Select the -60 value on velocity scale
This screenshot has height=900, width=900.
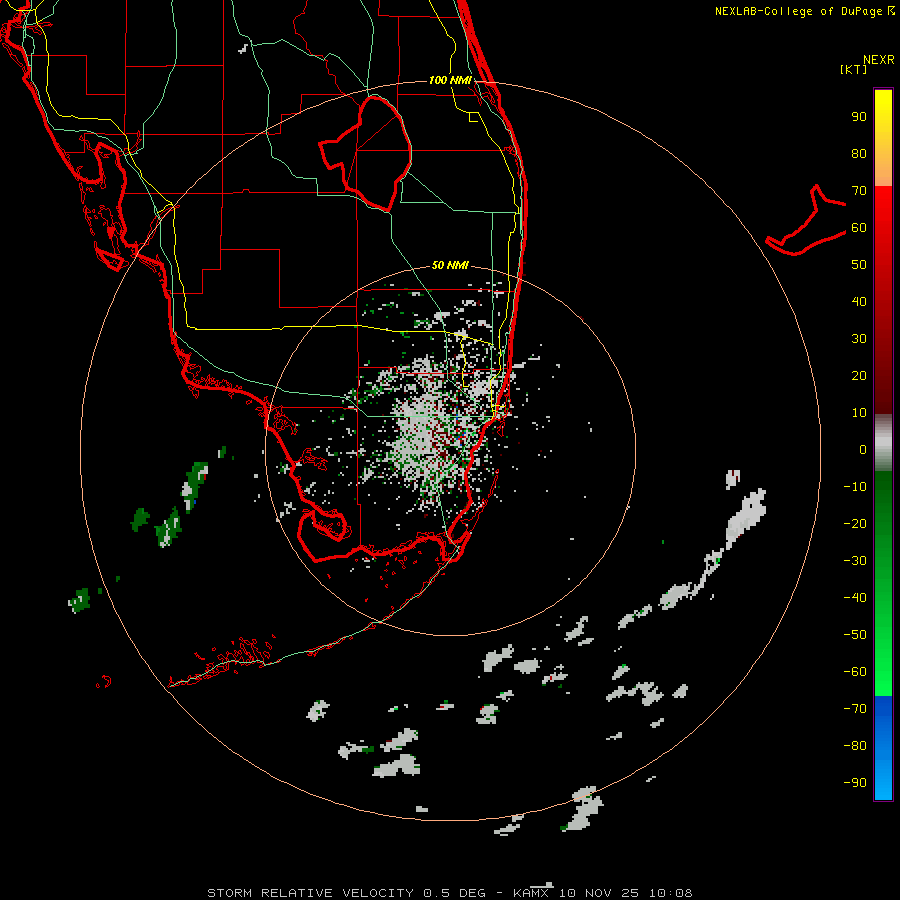[x=855, y=672]
